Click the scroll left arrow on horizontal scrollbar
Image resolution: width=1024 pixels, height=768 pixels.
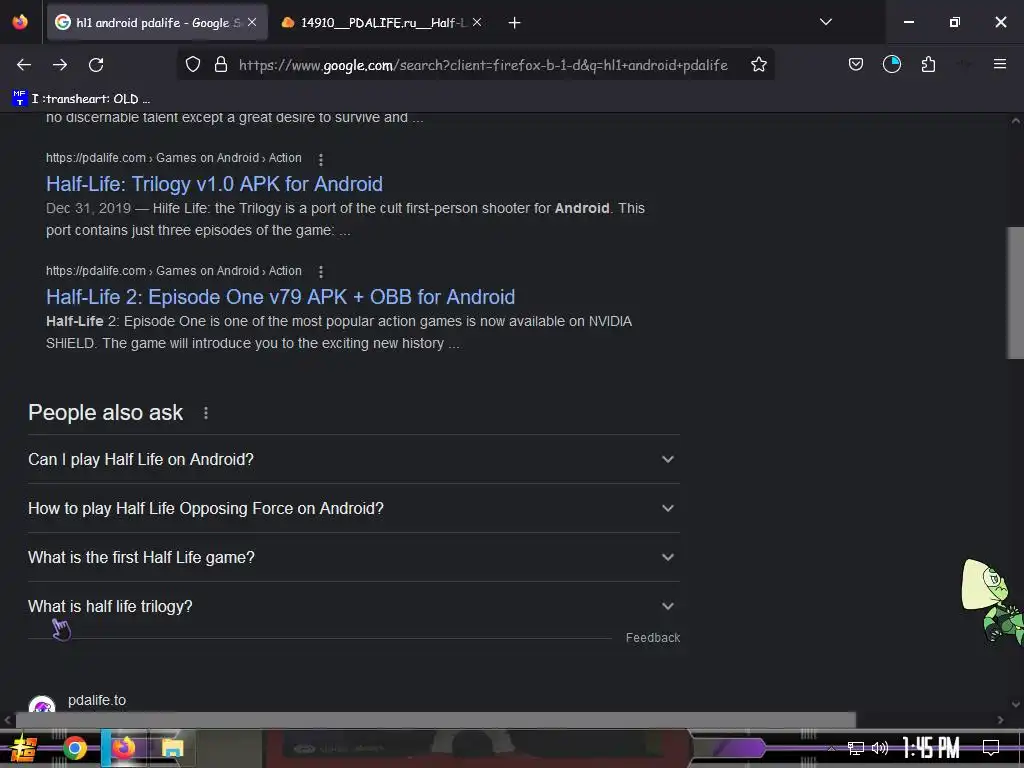point(7,720)
